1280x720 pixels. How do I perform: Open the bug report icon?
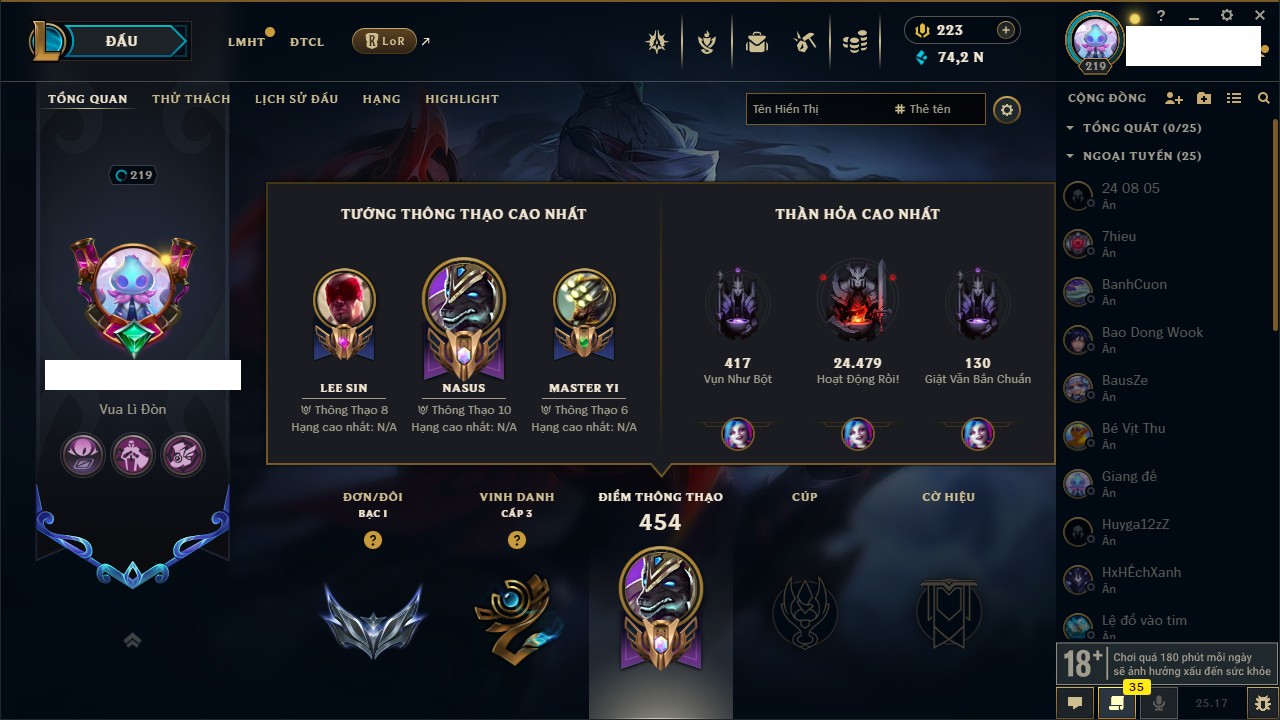coord(1263,703)
